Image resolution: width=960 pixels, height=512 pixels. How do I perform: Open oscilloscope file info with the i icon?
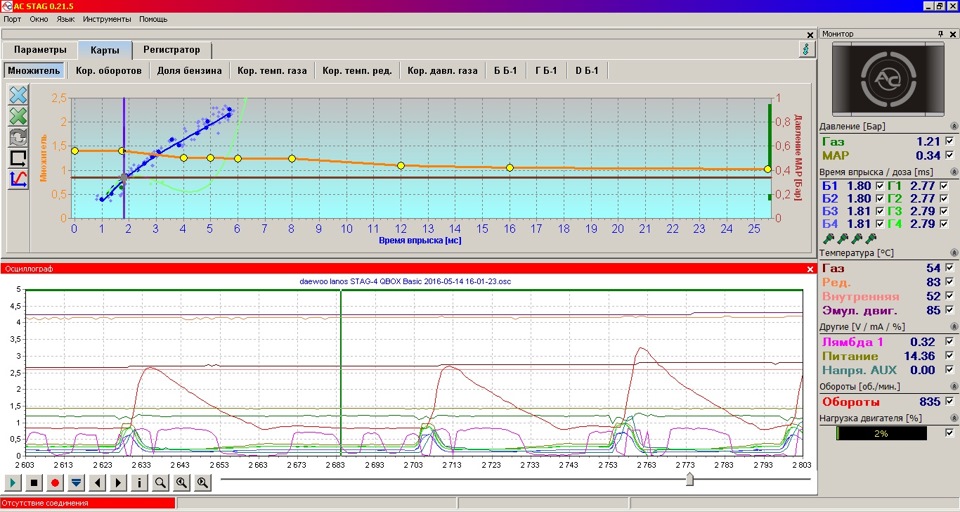[139, 483]
